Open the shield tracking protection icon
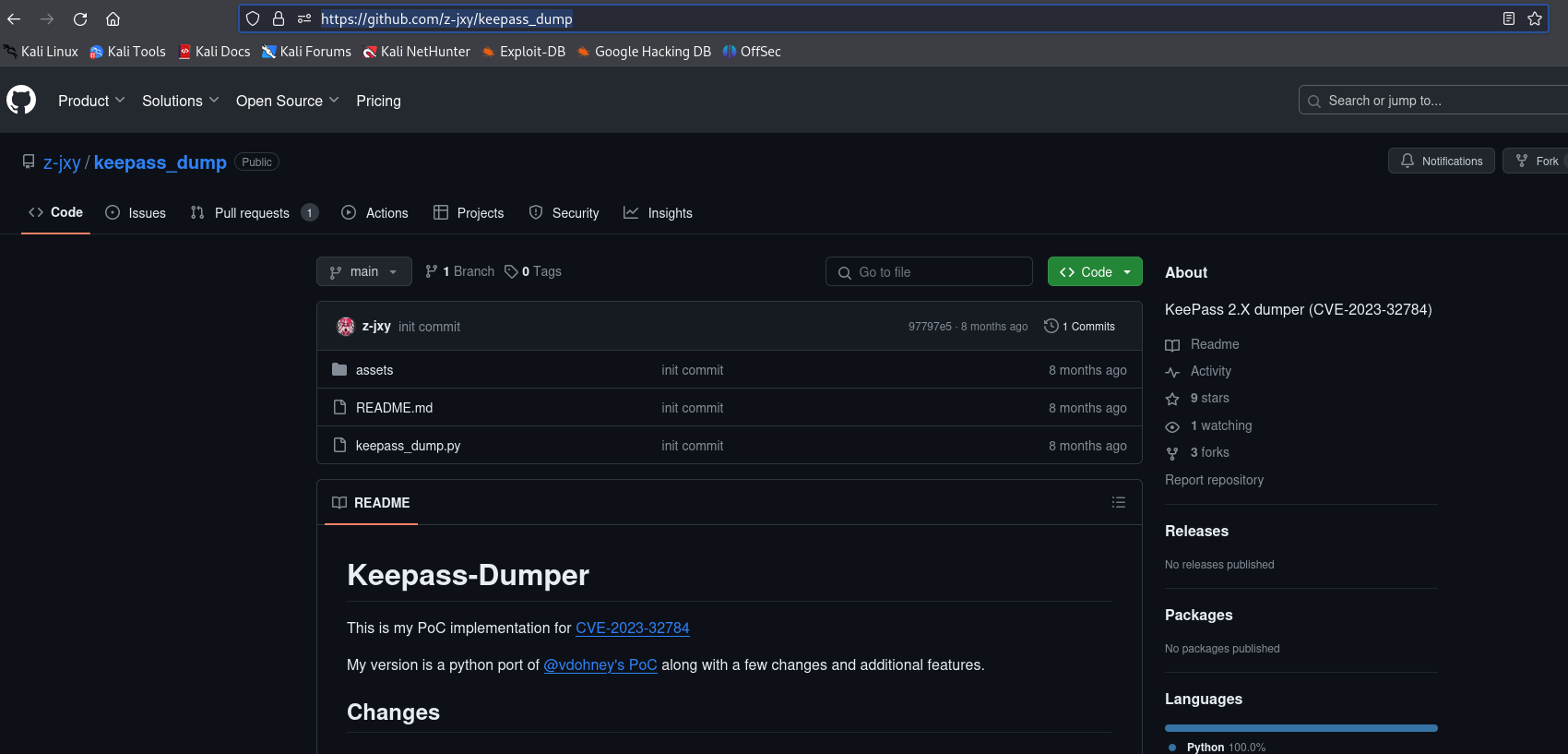The image size is (1568, 754). tap(253, 18)
